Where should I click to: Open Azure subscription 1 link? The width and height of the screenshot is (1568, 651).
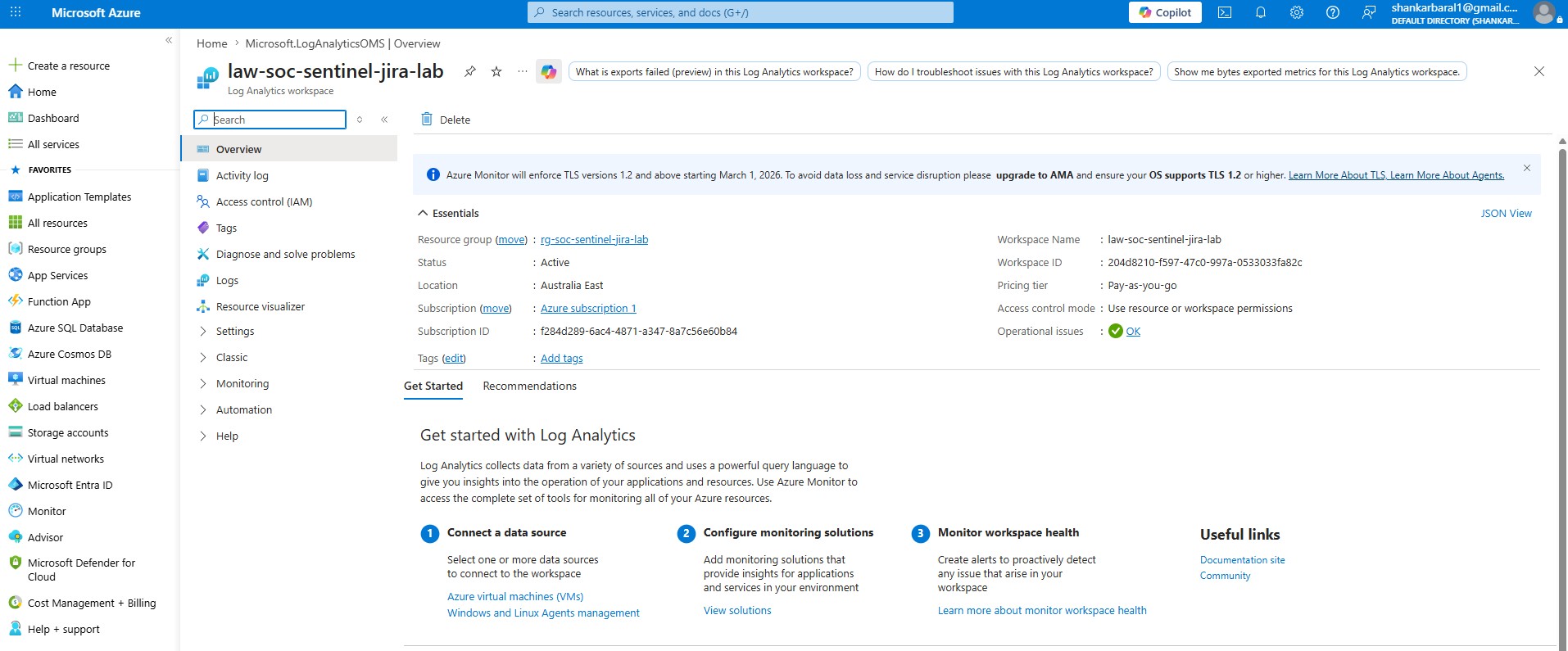588,308
